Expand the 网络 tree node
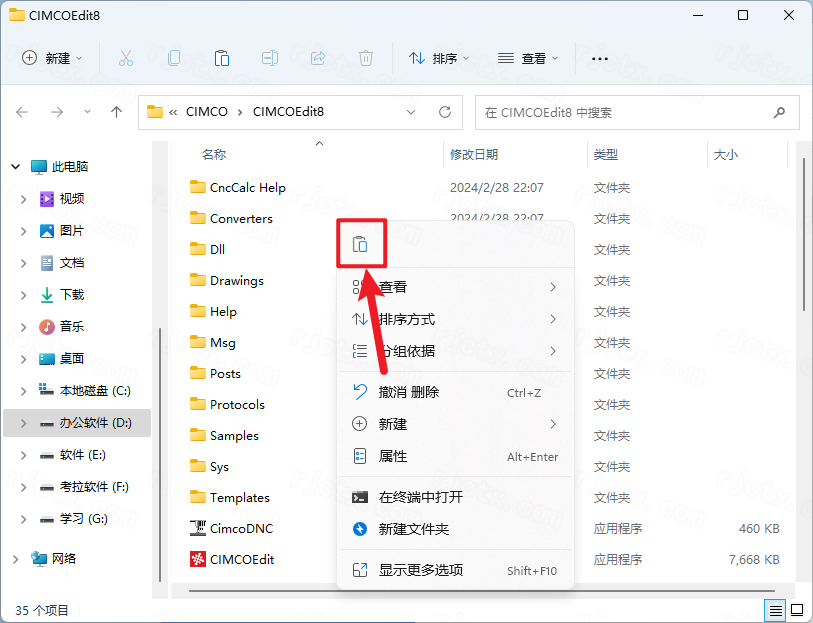The width and height of the screenshot is (813, 623). 16,559
